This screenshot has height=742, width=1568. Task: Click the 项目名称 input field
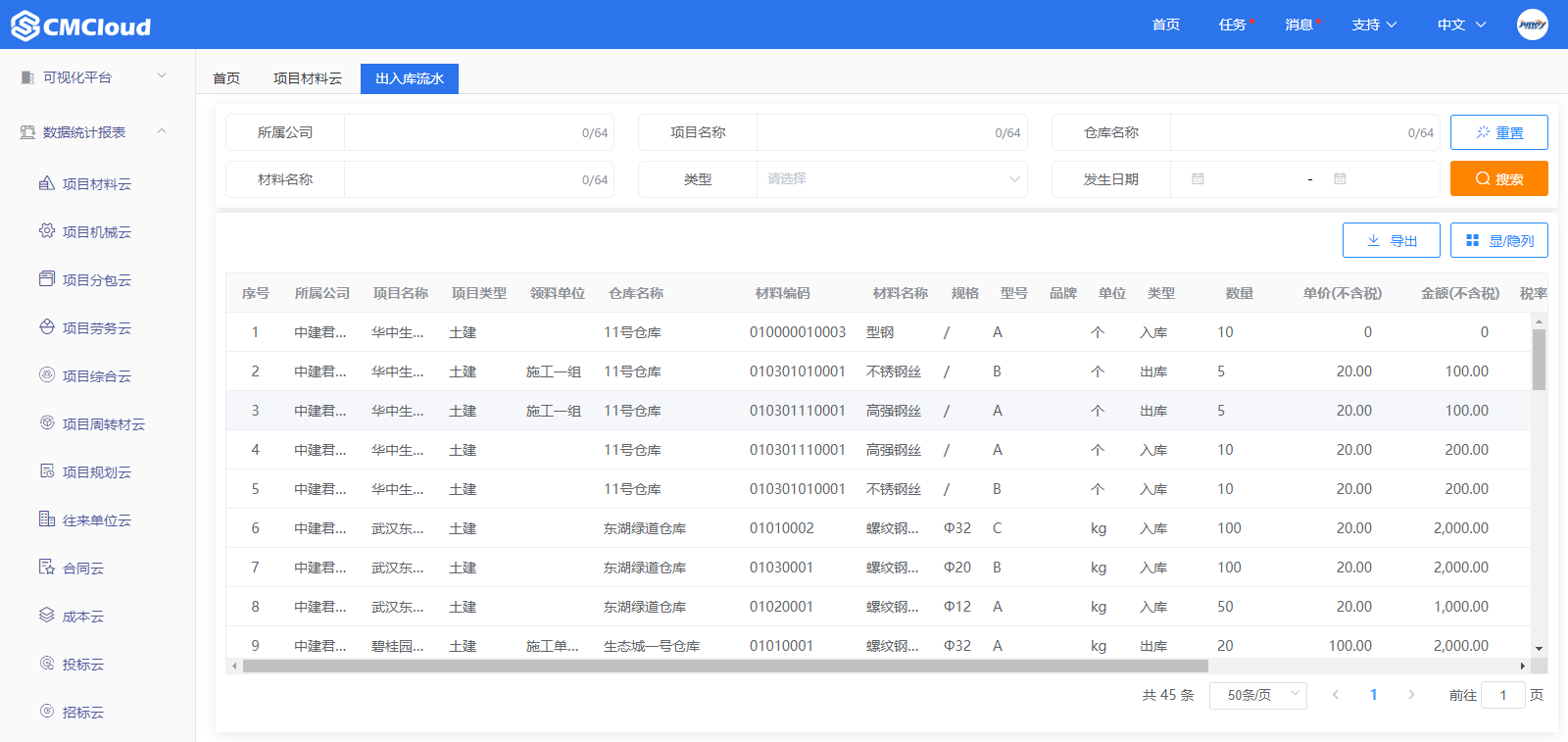coord(892,132)
